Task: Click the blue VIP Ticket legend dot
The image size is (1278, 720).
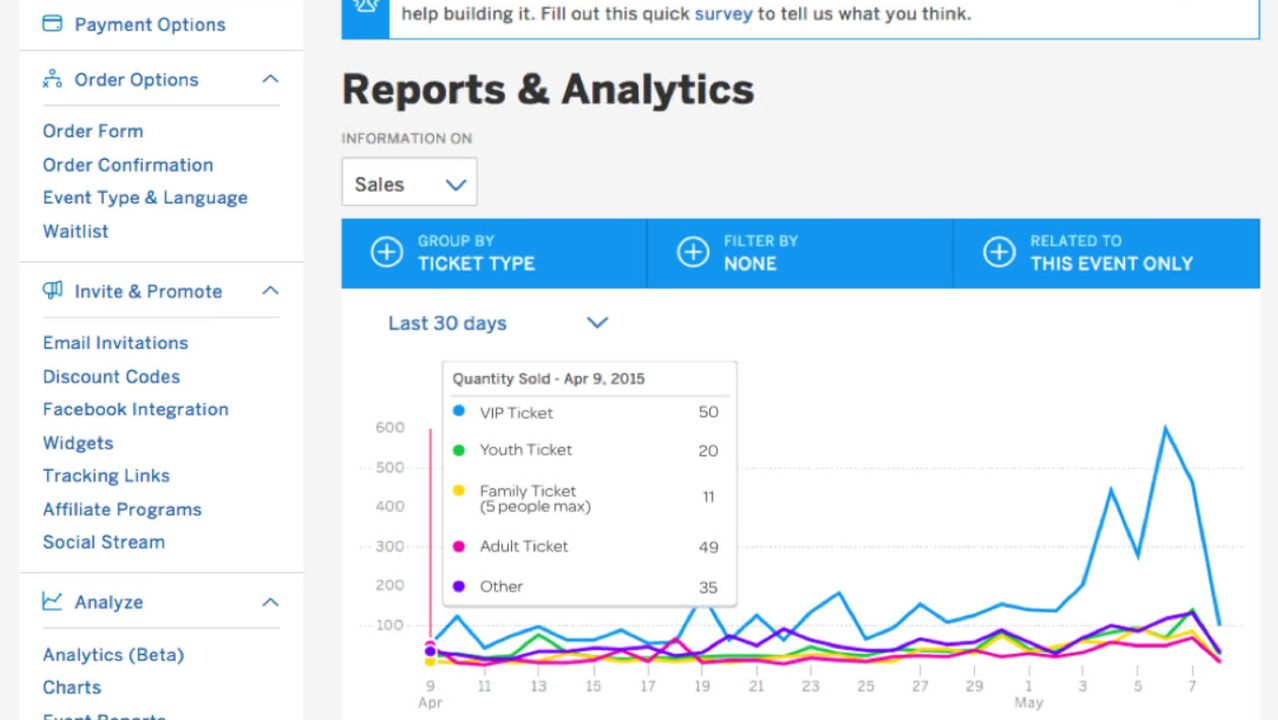Action: (459, 412)
